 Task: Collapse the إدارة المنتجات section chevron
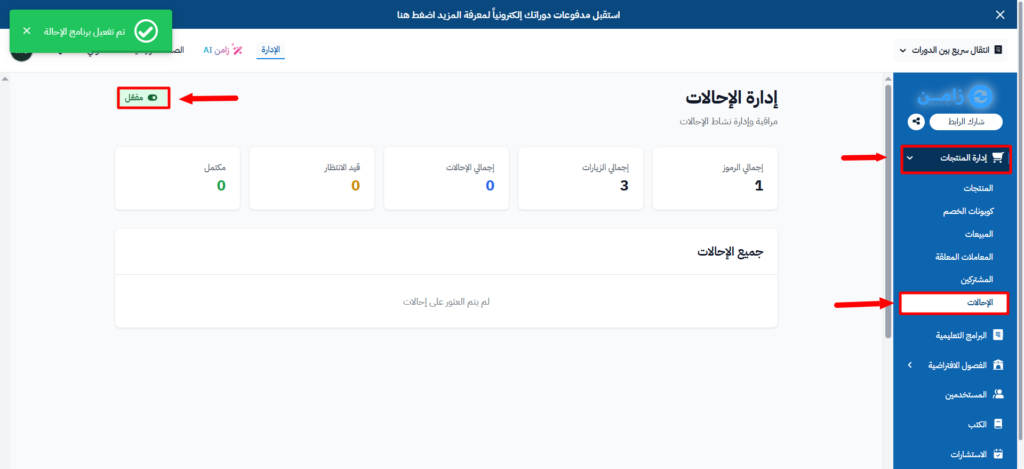[908, 158]
